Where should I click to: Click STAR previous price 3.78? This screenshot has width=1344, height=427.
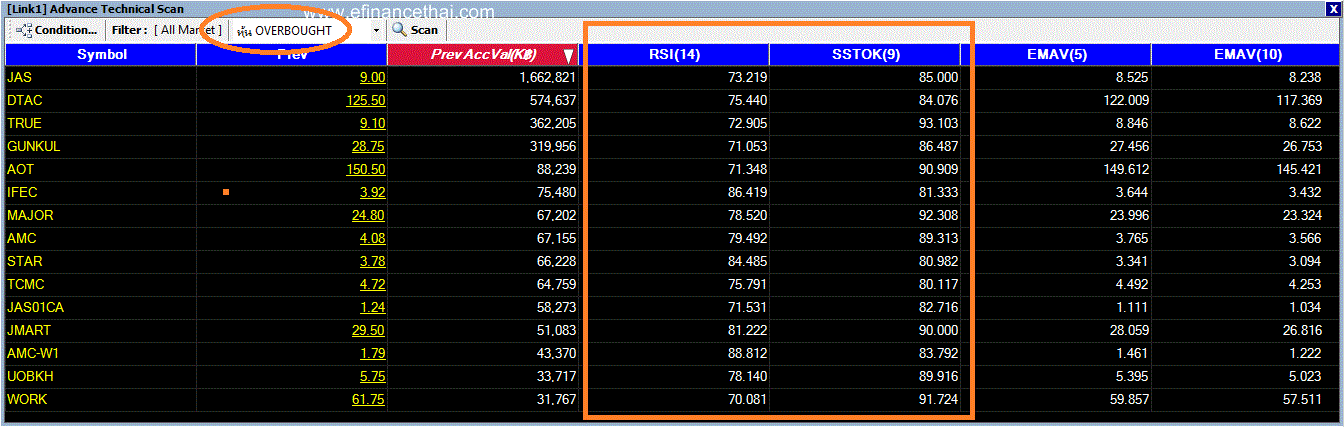point(372,262)
